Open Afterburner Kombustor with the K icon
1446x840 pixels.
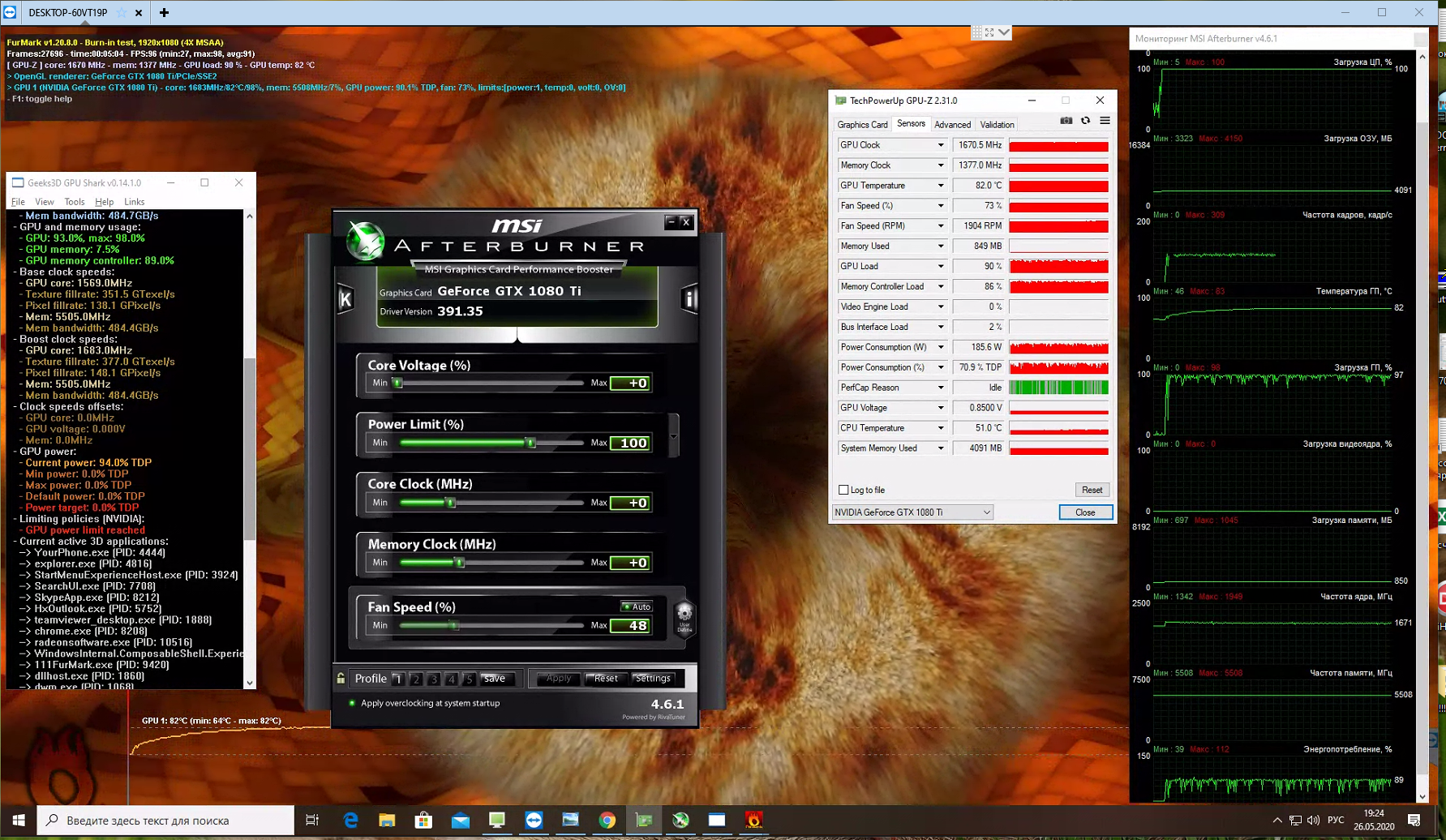click(345, 299)
